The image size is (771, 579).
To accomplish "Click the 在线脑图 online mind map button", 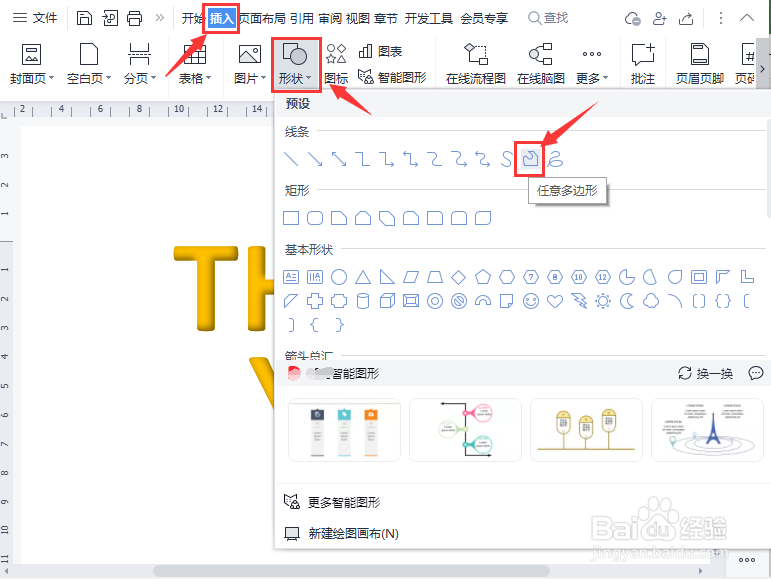I will pos(540,64).
